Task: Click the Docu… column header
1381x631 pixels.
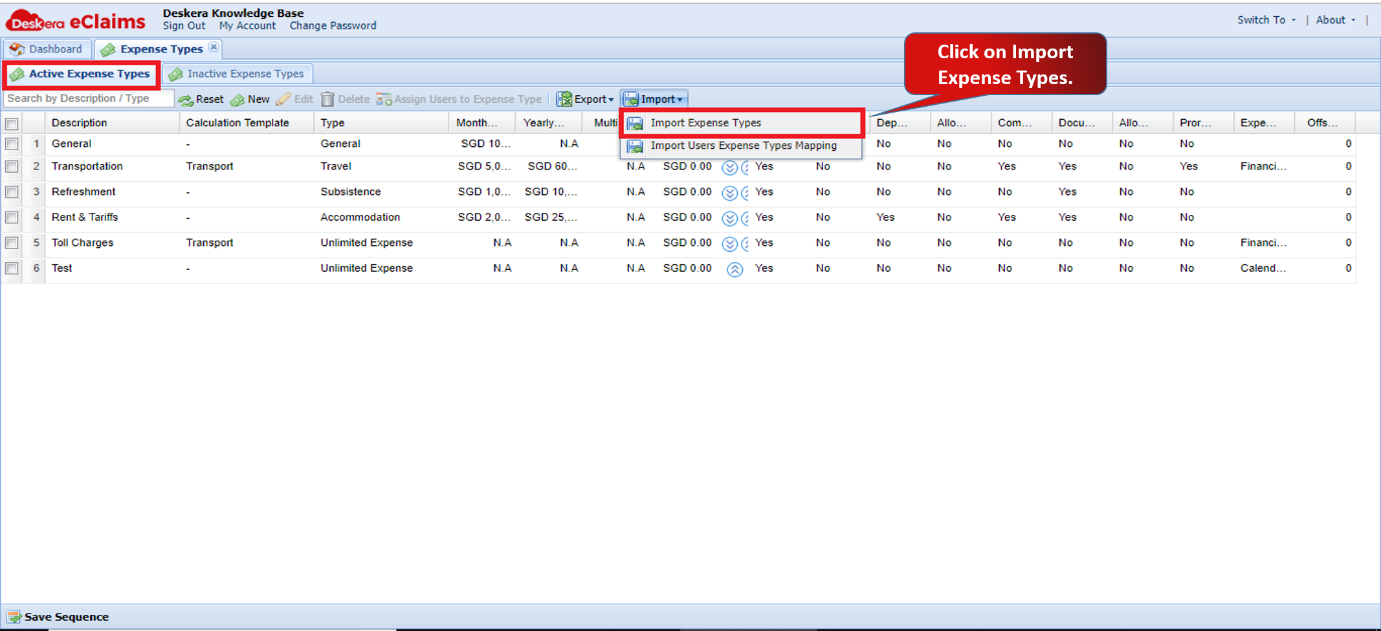Action: click(1082, 123)
